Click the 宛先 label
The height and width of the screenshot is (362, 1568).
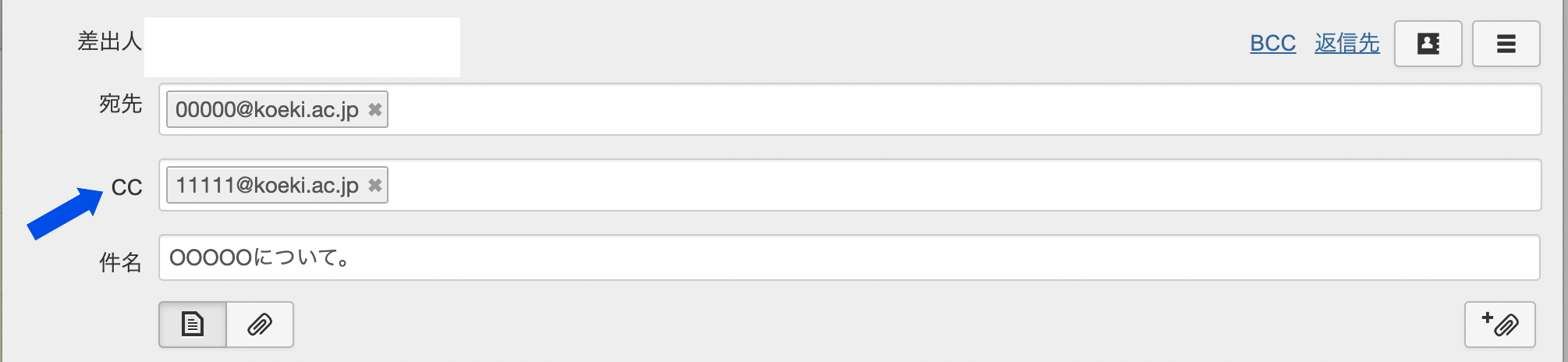[120, 103]
